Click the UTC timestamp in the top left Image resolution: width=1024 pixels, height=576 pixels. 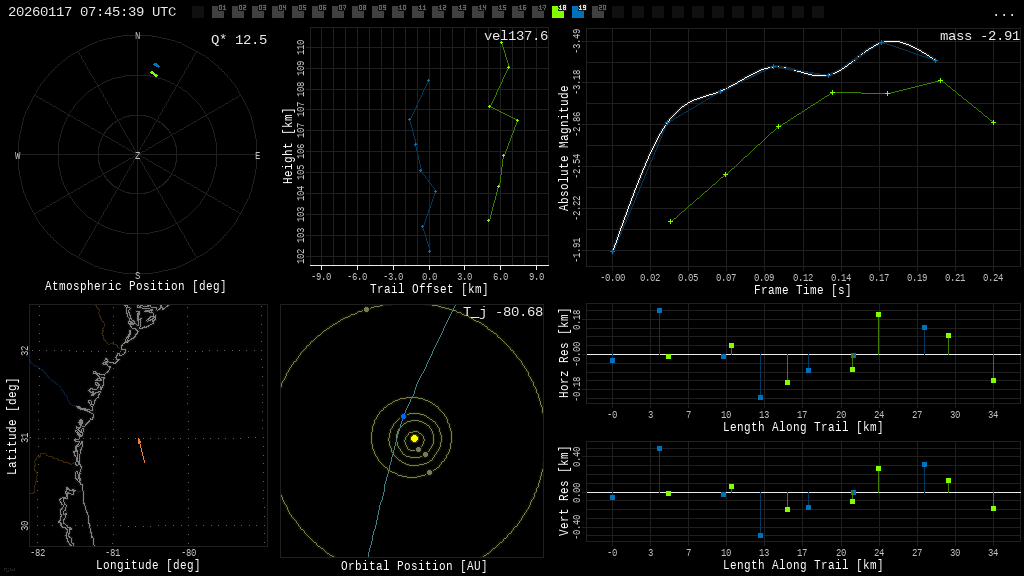pyautogui.click(x=92, y=12)
